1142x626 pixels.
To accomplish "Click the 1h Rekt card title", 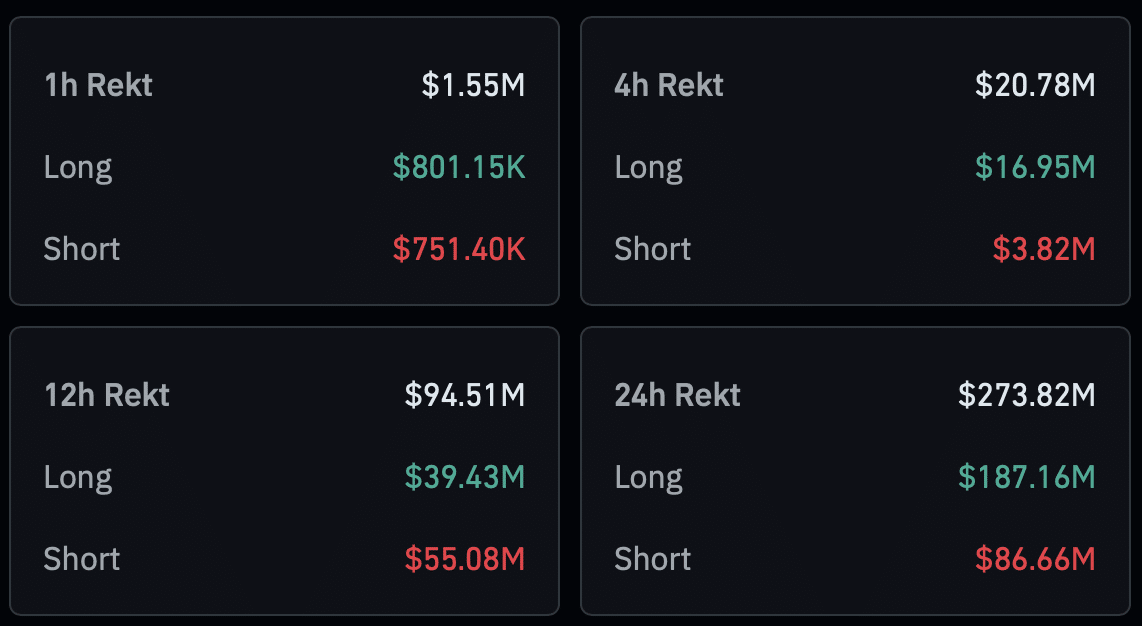I will click(x=98, y=85).
